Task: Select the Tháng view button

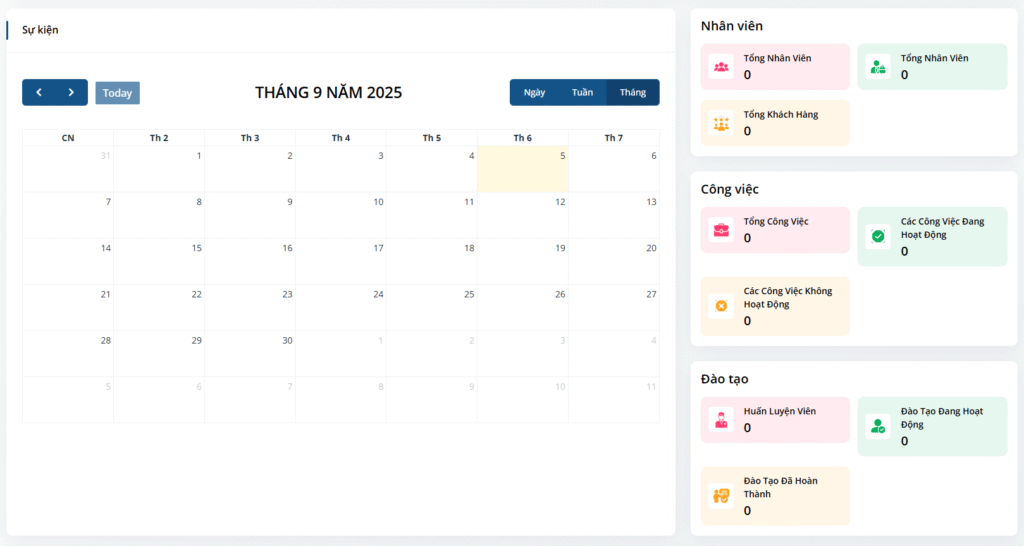Action: [x=632, y=93]
